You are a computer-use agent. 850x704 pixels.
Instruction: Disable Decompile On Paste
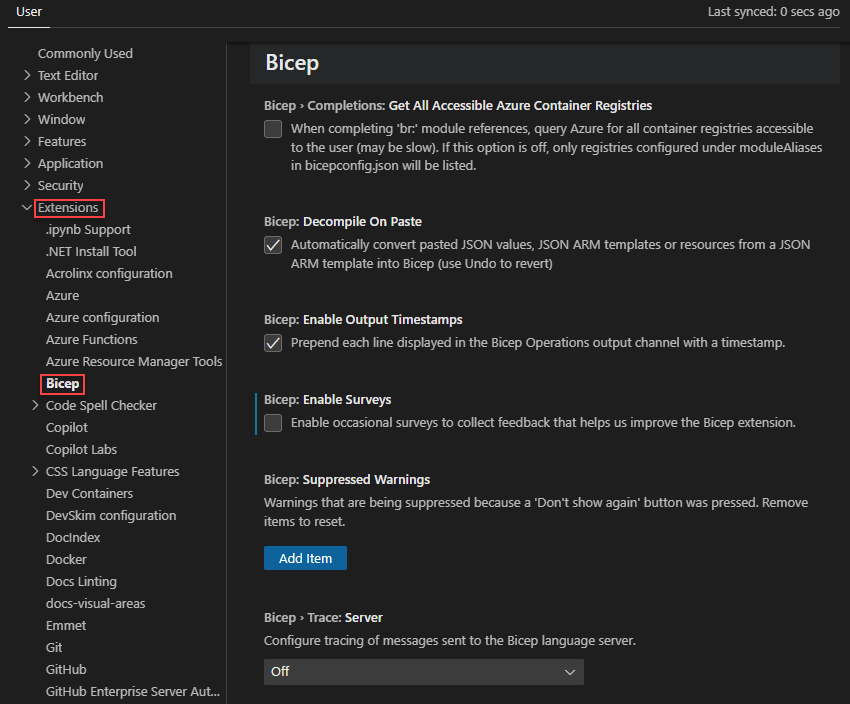click(x=273, y=244)
